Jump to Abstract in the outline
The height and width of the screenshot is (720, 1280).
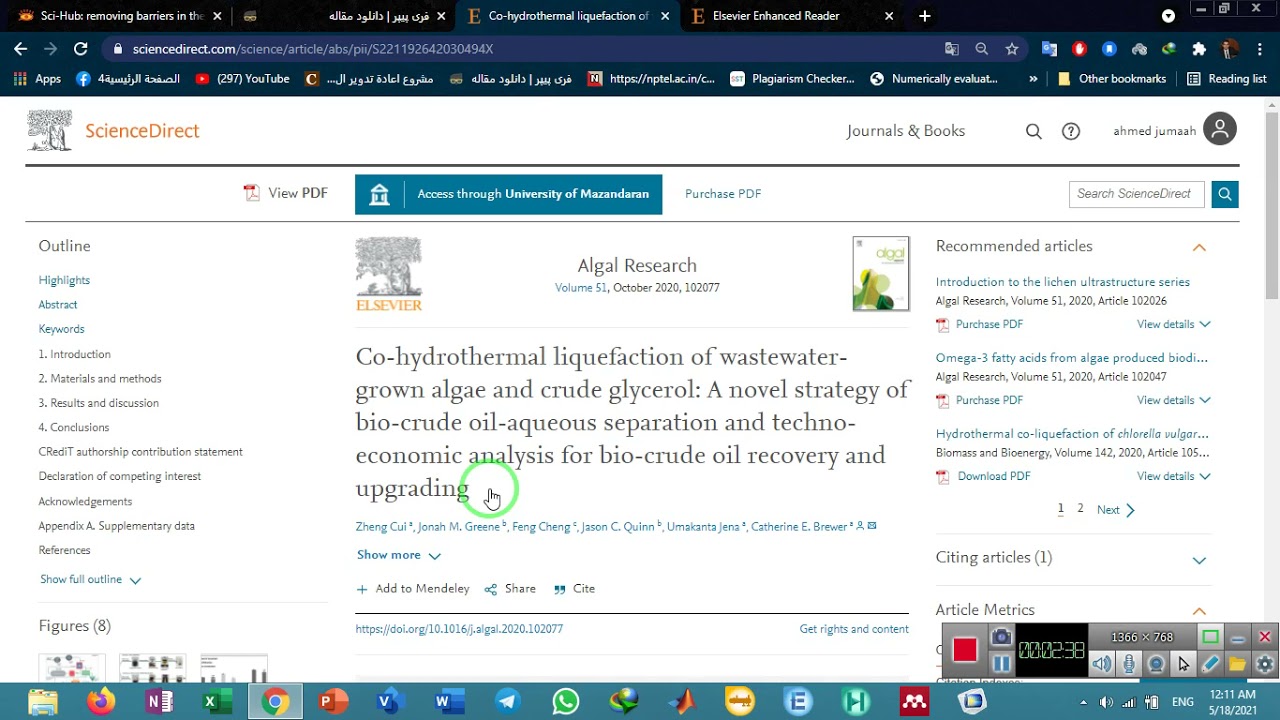[58, 305]
